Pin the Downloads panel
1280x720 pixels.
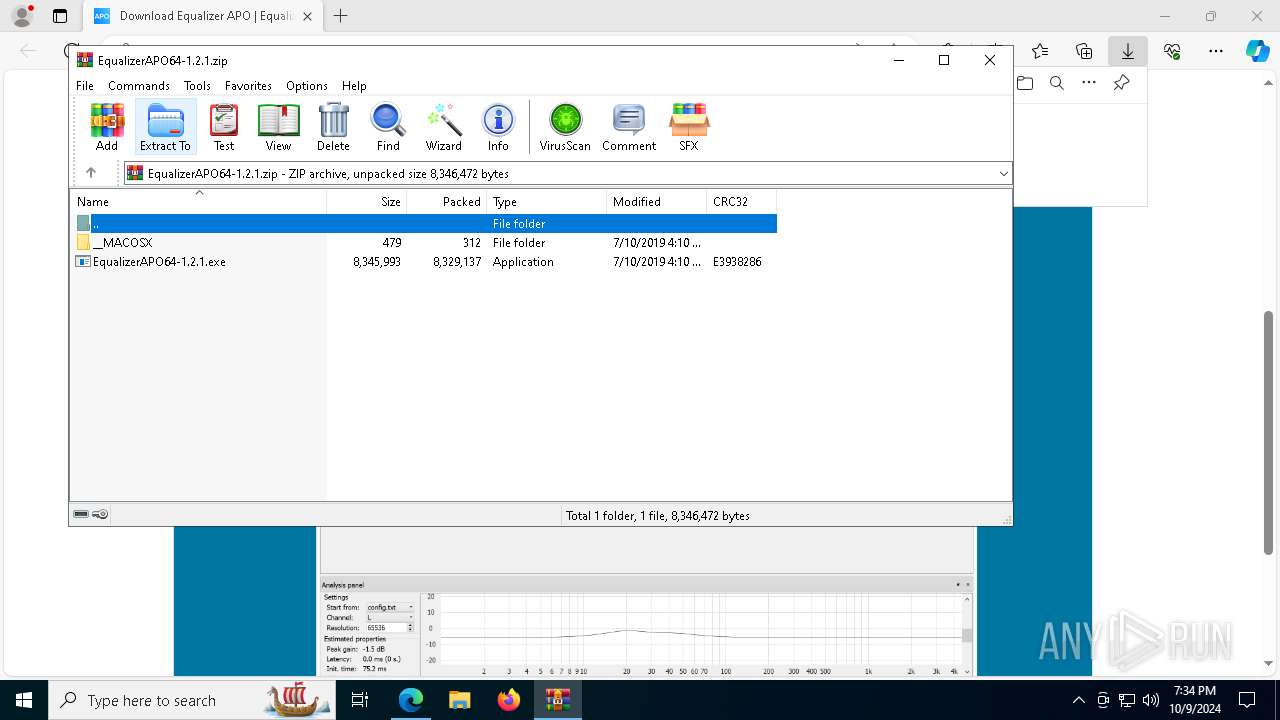1122,83
